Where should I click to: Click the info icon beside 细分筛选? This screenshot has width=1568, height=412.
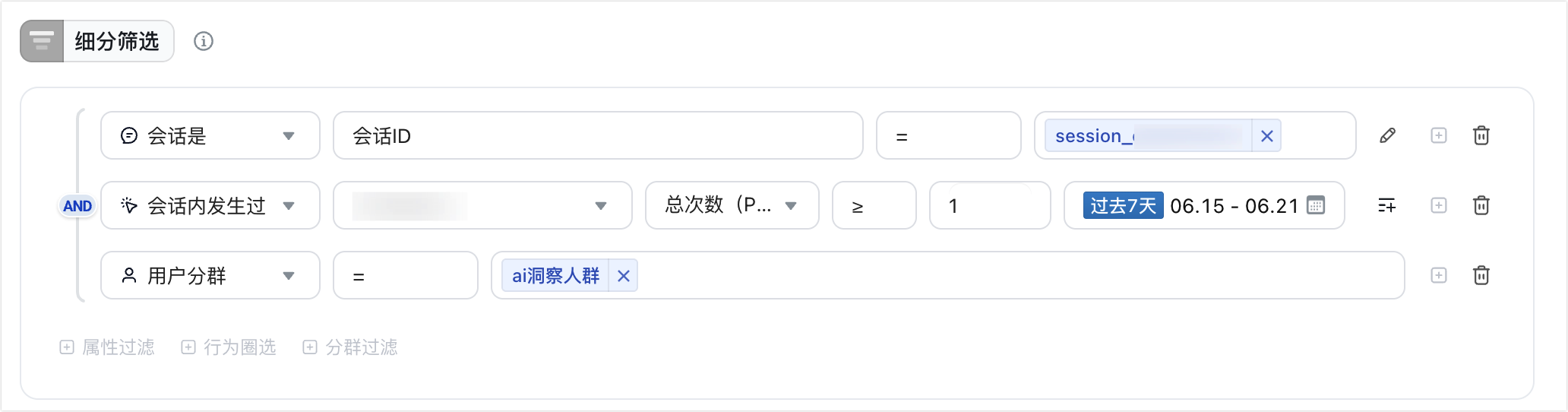point(203,41)
